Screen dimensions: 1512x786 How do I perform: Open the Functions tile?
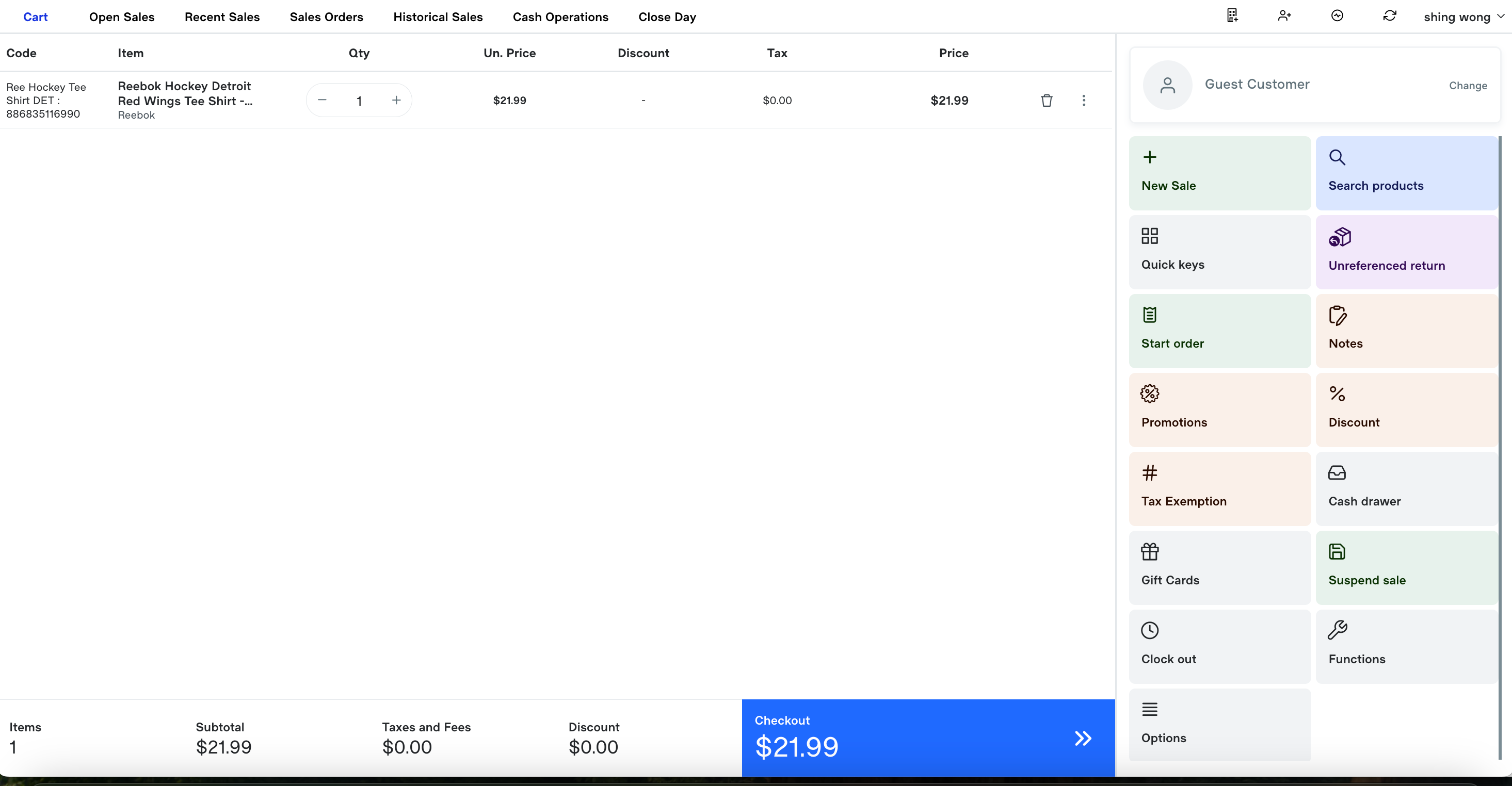(1406, 646)
